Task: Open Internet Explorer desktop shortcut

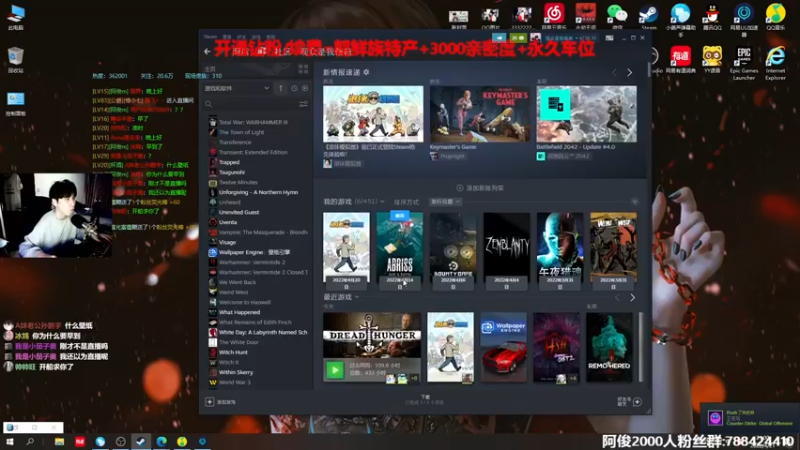Action: click(776, 63)
